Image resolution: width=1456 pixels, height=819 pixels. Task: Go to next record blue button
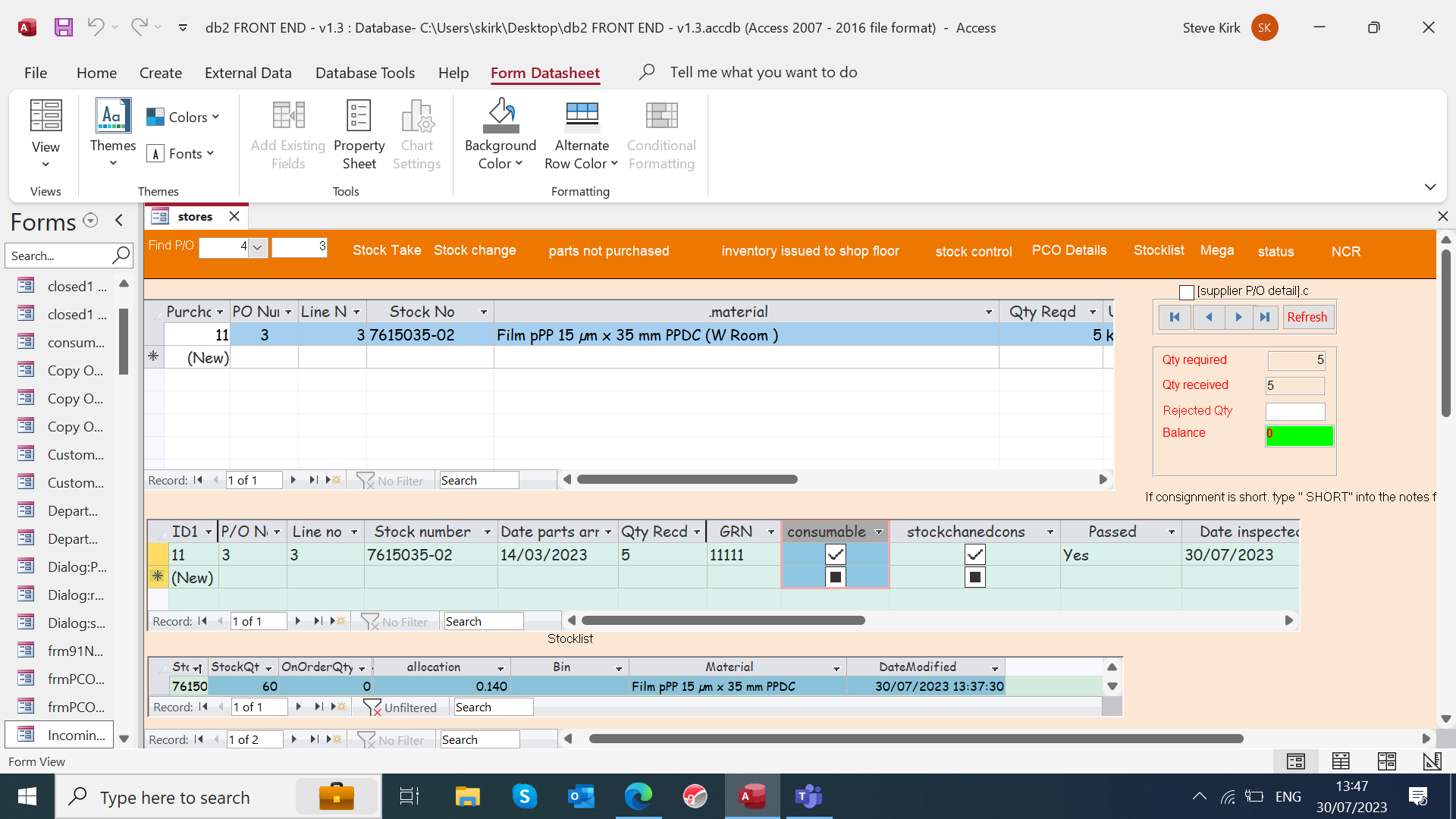(x=1238, y=317)
